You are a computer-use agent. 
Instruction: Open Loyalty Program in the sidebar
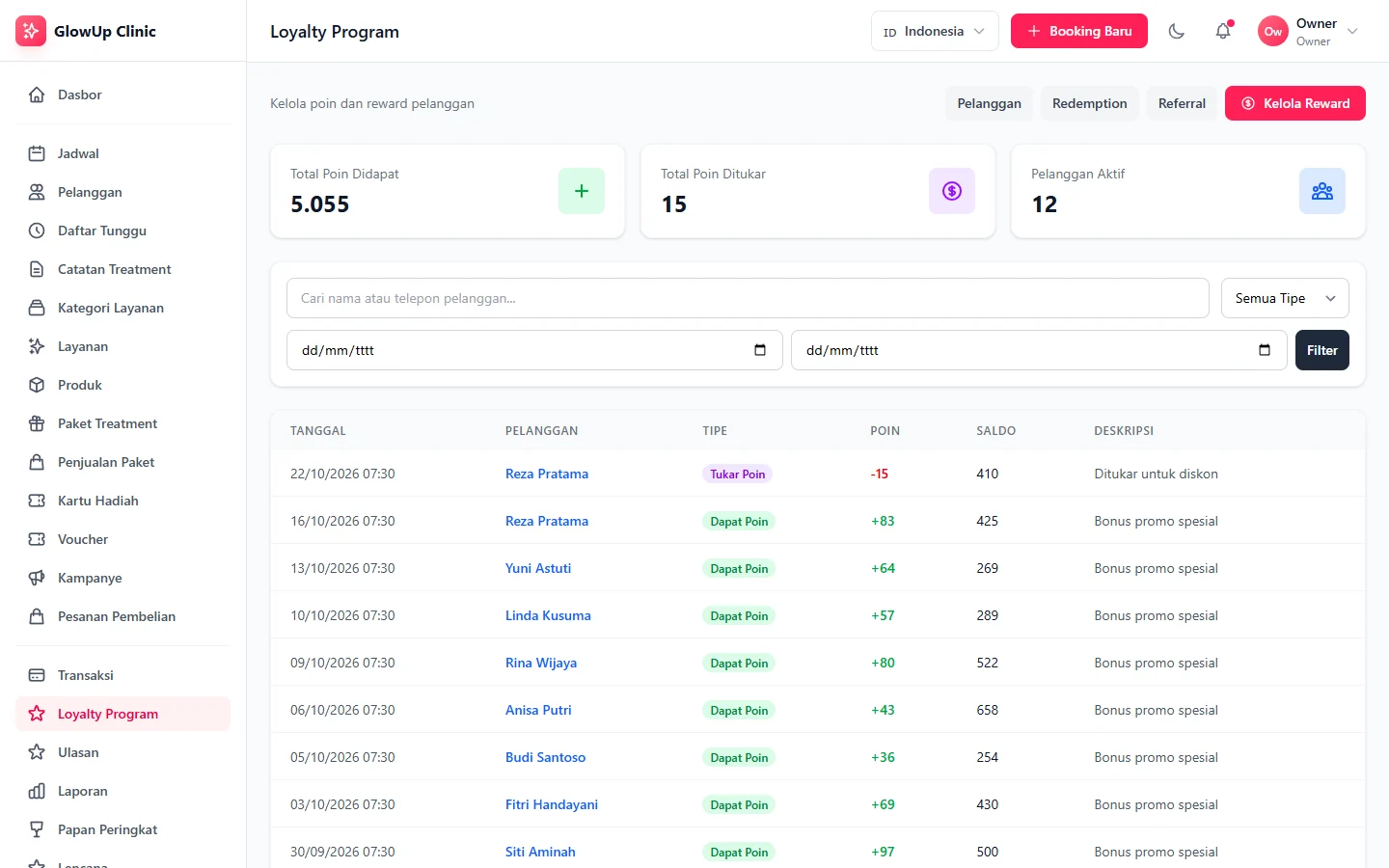(123, 714)
